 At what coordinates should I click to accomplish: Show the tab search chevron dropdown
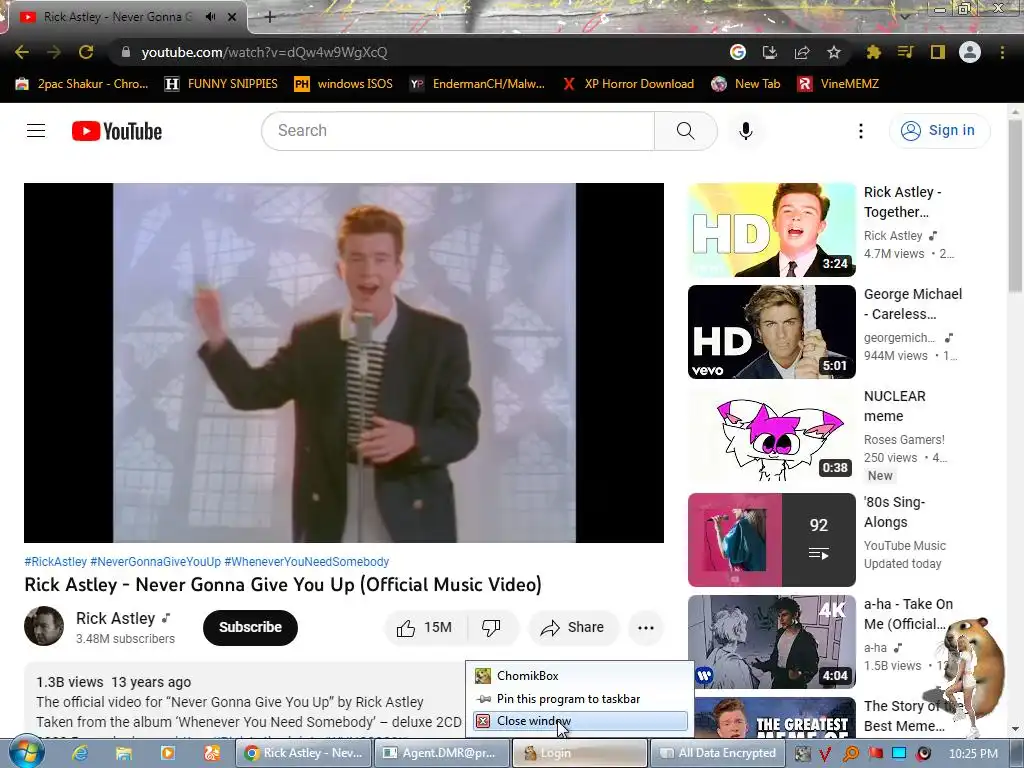904,16
